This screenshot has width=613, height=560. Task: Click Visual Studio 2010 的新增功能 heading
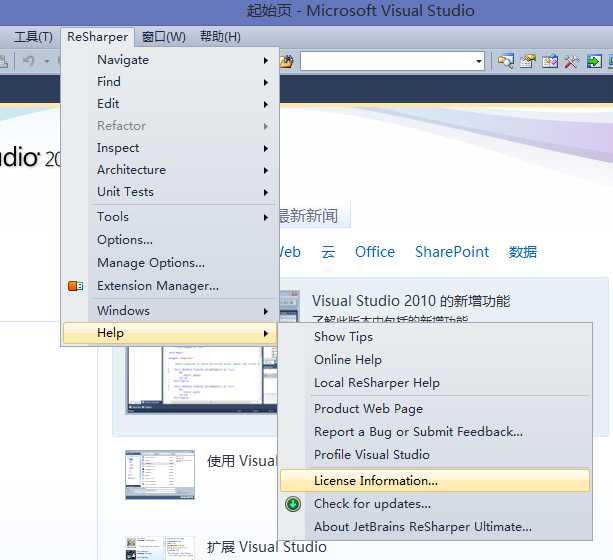[411, 301]
